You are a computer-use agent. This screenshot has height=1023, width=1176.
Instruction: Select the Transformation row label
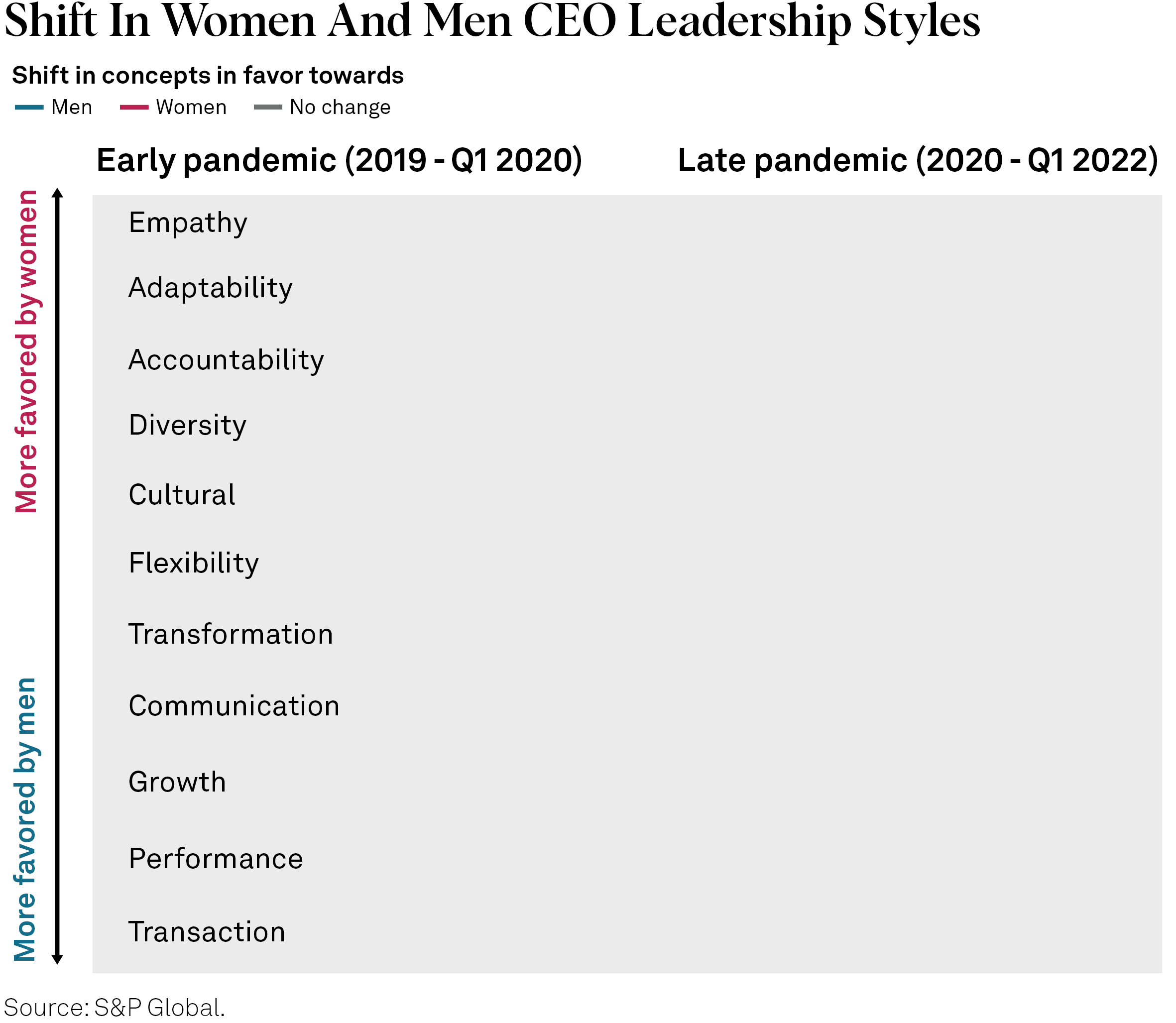pyautogui.click(x=231, y=634)
